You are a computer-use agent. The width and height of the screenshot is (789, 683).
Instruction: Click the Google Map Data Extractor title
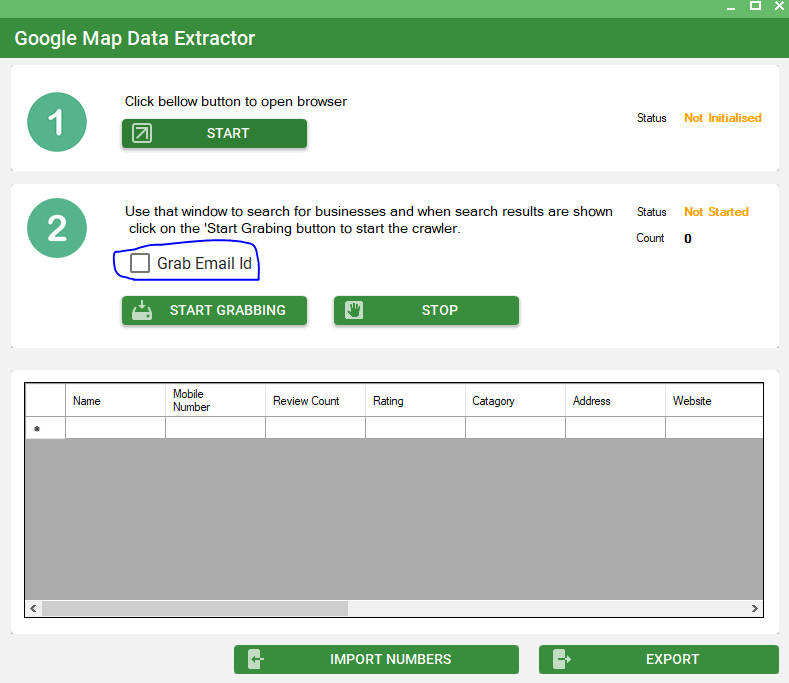[x=135, y=38]
